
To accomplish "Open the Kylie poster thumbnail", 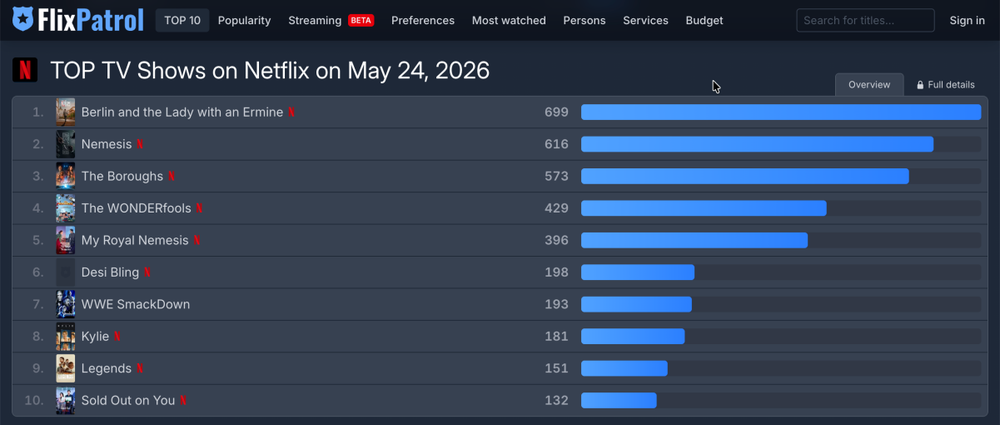I will coord(65,336).
